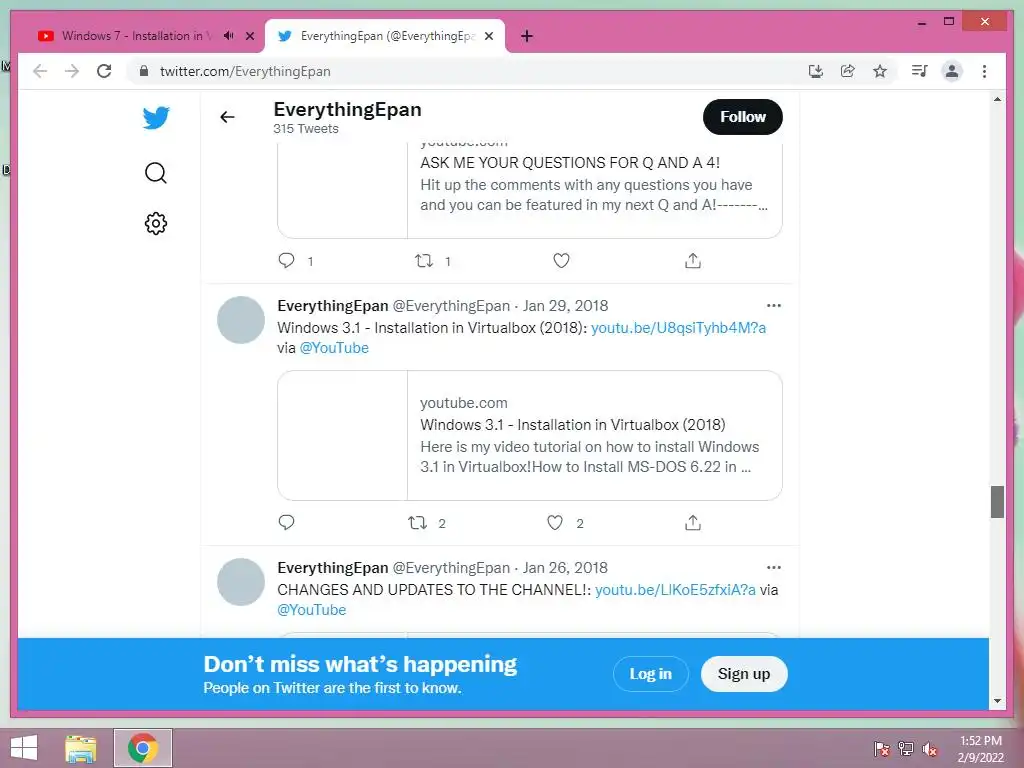1024x768 pixels.
Task: Open the Windows Start menu
Action: coord(24,748)
